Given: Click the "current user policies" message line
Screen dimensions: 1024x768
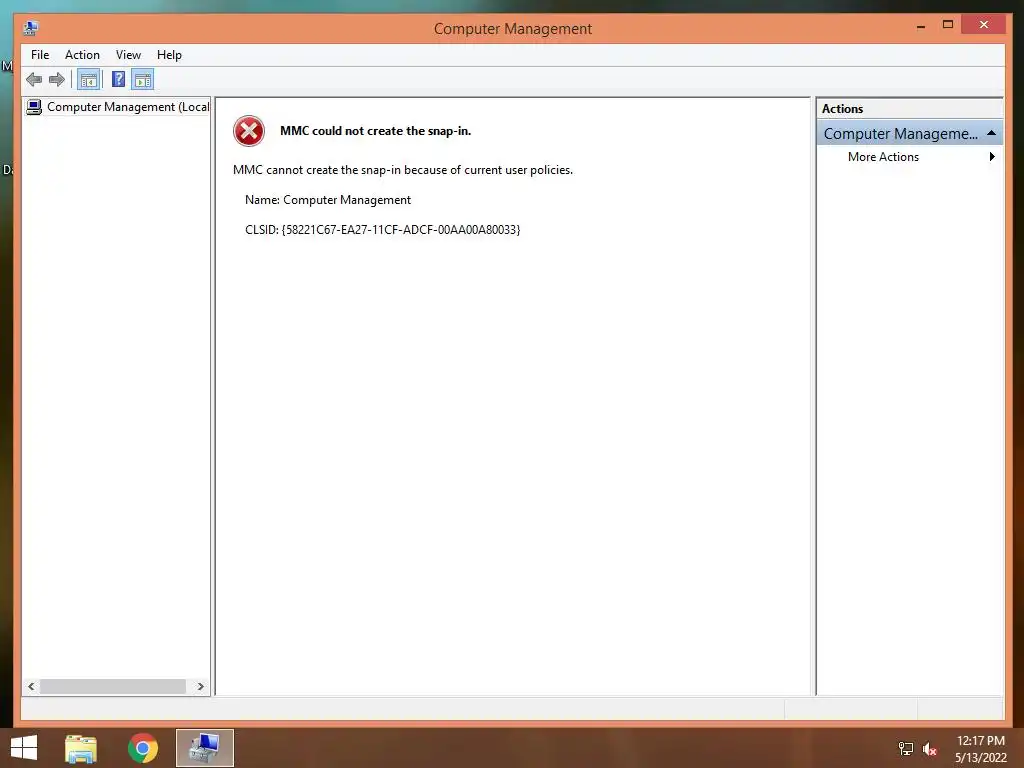Looking at the screenshot, I should pyautogui.click(x=403, y=170).
